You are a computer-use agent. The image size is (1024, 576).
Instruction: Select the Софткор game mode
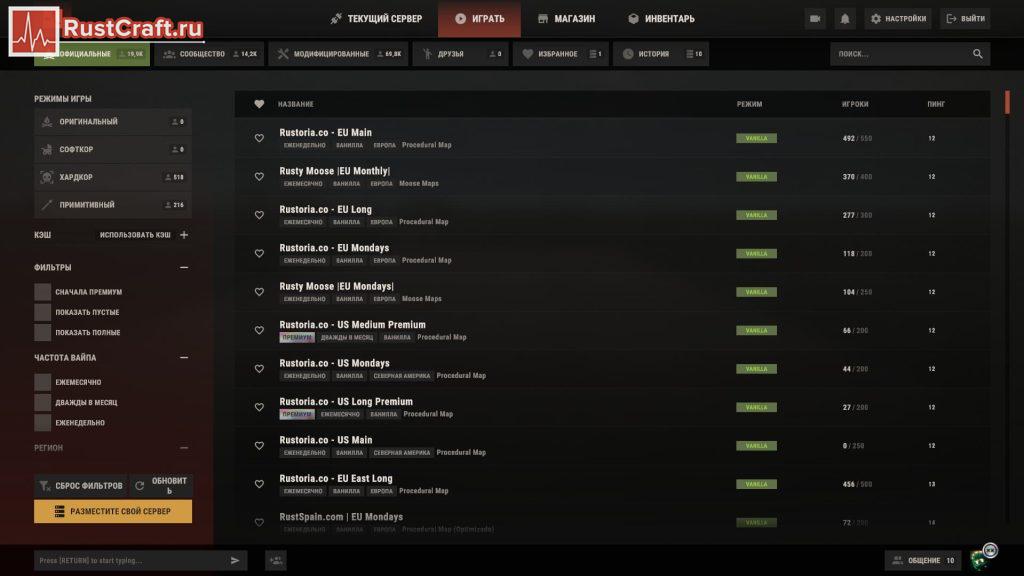pyautogui.click(x=113, y=150)
